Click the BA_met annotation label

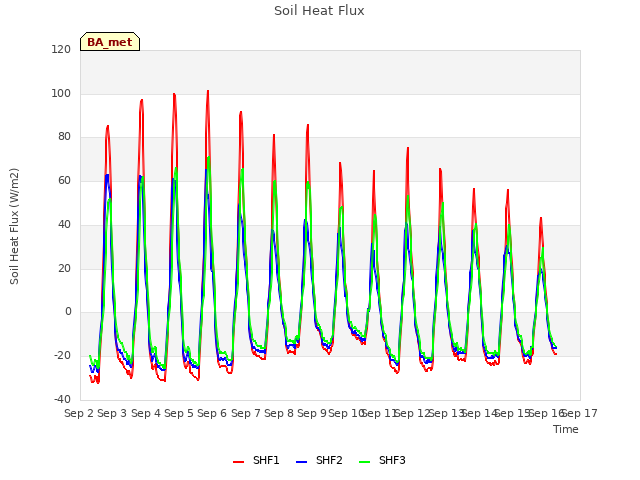(110, 42)
